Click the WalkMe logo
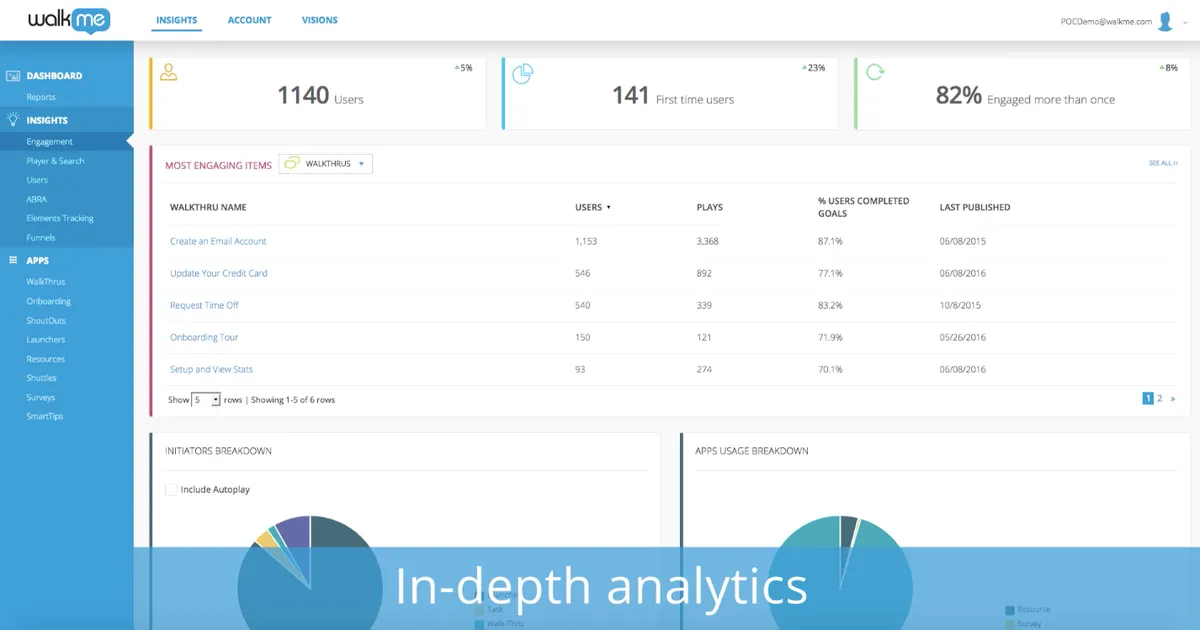Image resolution: width=1200 pixels, height=630 pixels. tap(69, 21)
